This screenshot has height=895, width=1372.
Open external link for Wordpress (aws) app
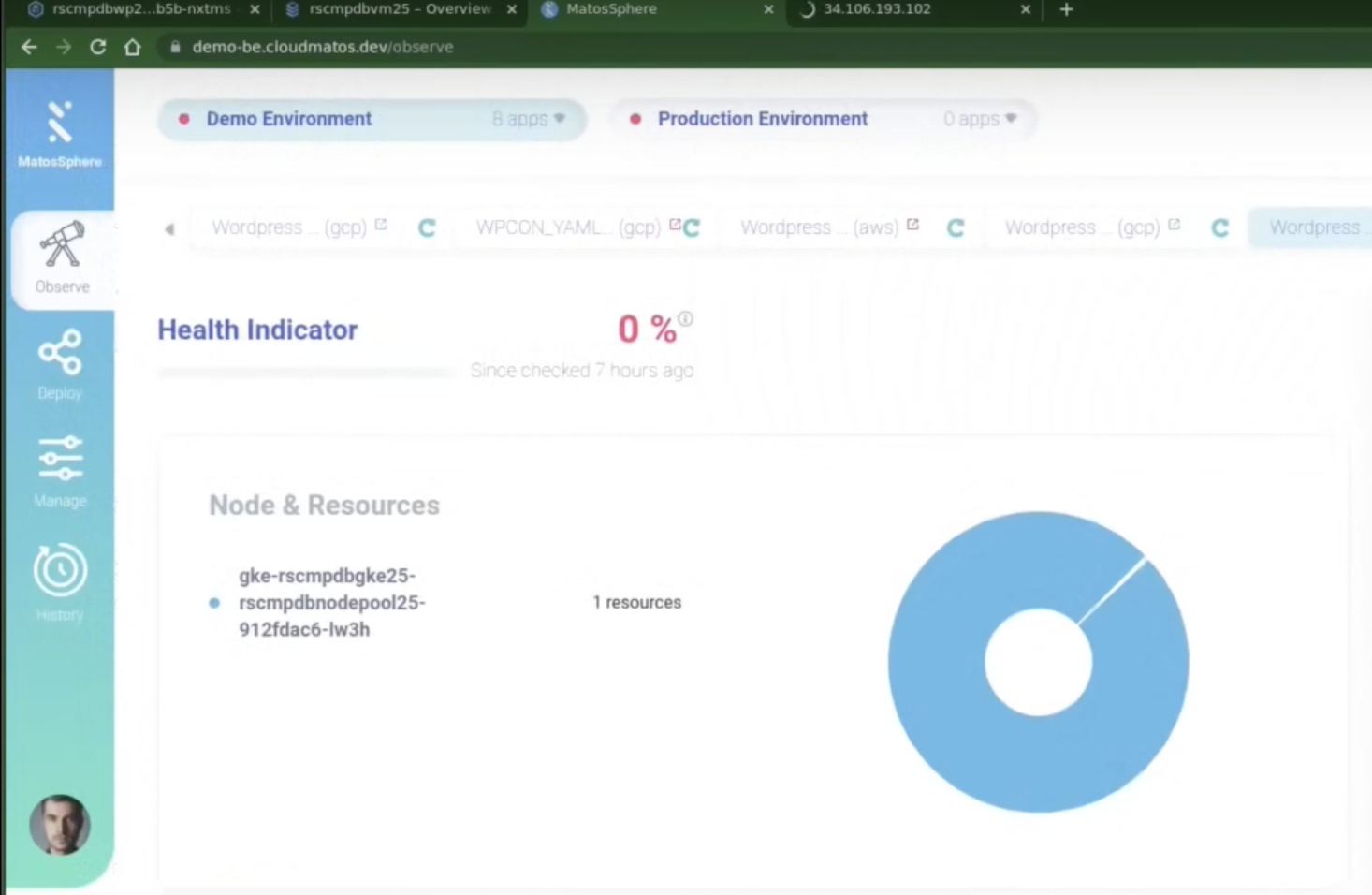point(912,225)
